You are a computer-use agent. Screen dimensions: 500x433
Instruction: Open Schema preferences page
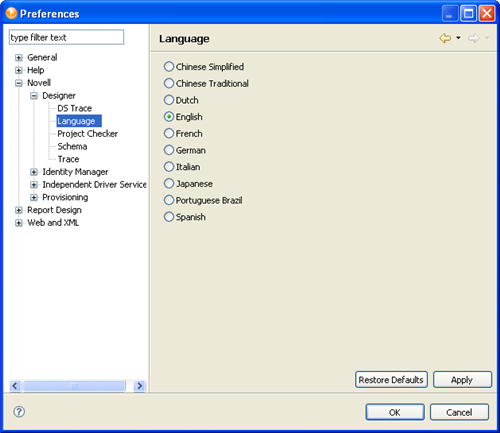72,146
